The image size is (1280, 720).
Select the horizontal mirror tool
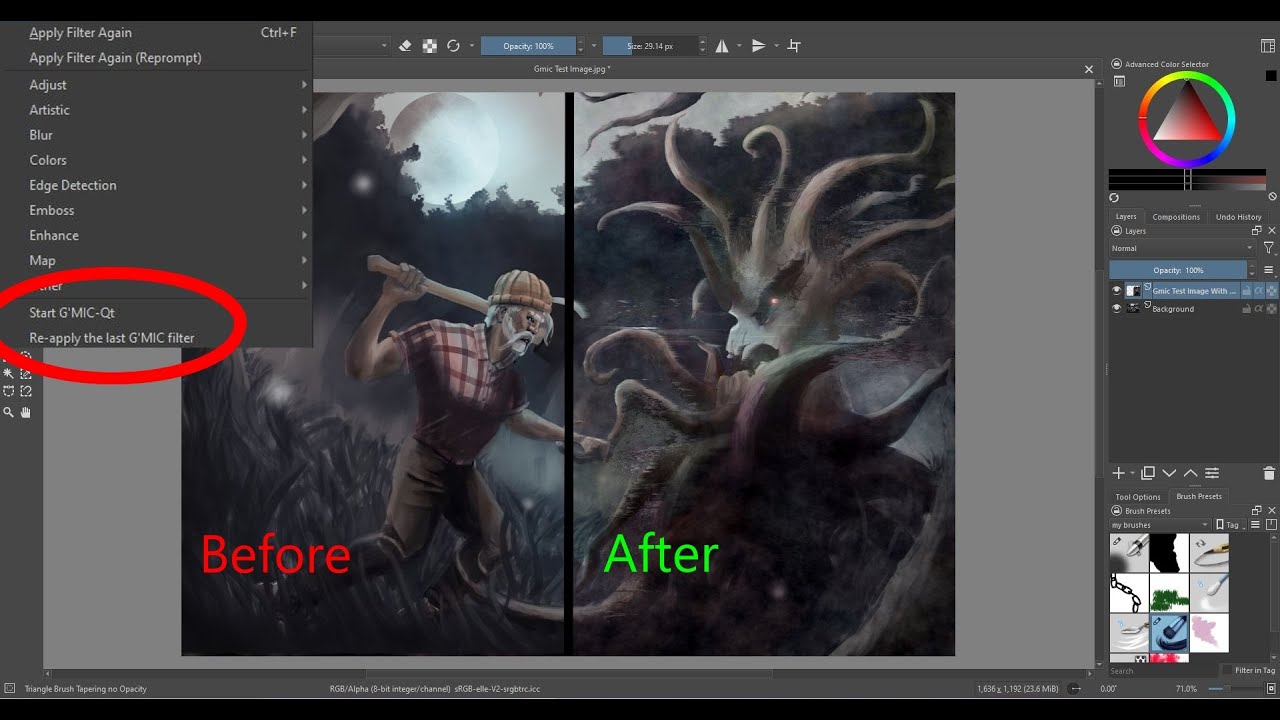point(722,46)
